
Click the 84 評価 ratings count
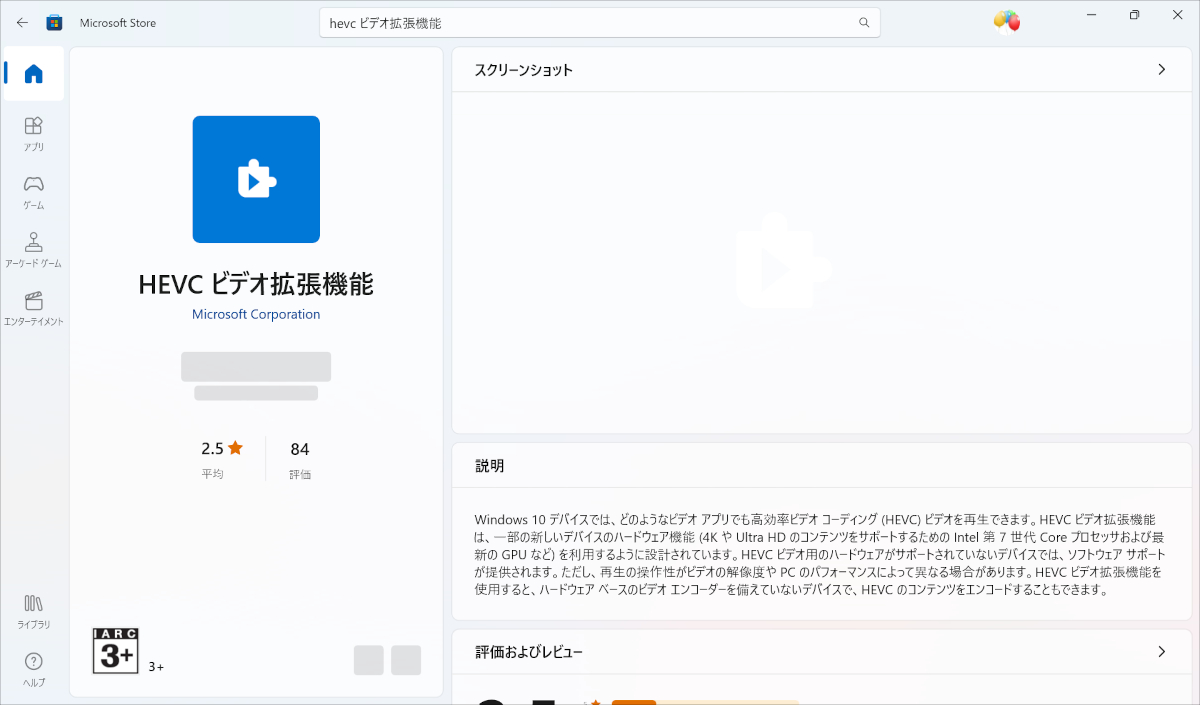299,457
